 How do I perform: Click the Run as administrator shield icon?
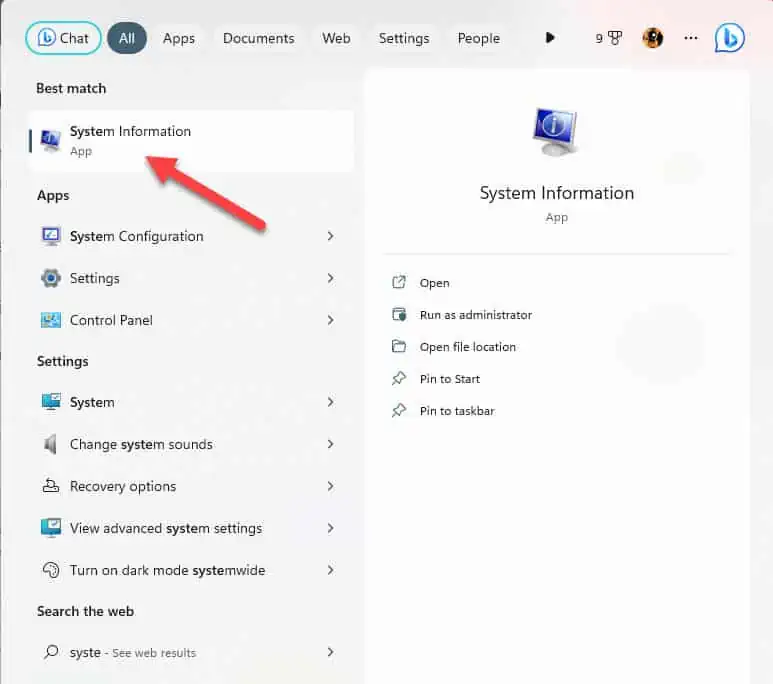[399, 314]
